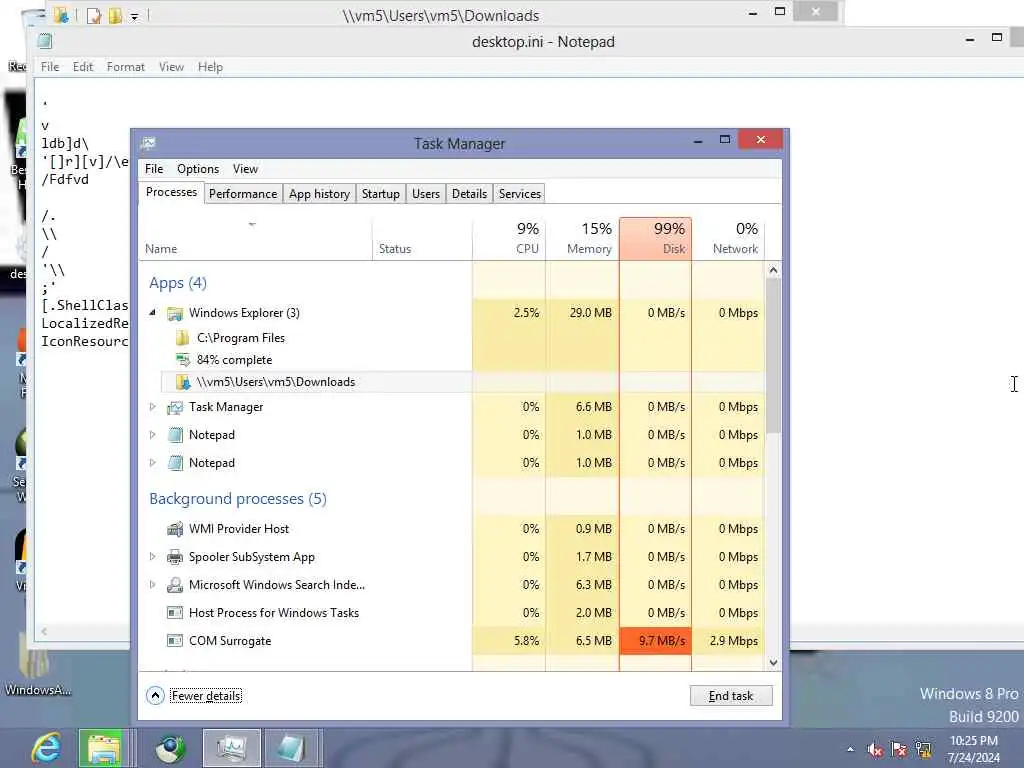
Task: Click the End task button
Action: pos(731,696)
